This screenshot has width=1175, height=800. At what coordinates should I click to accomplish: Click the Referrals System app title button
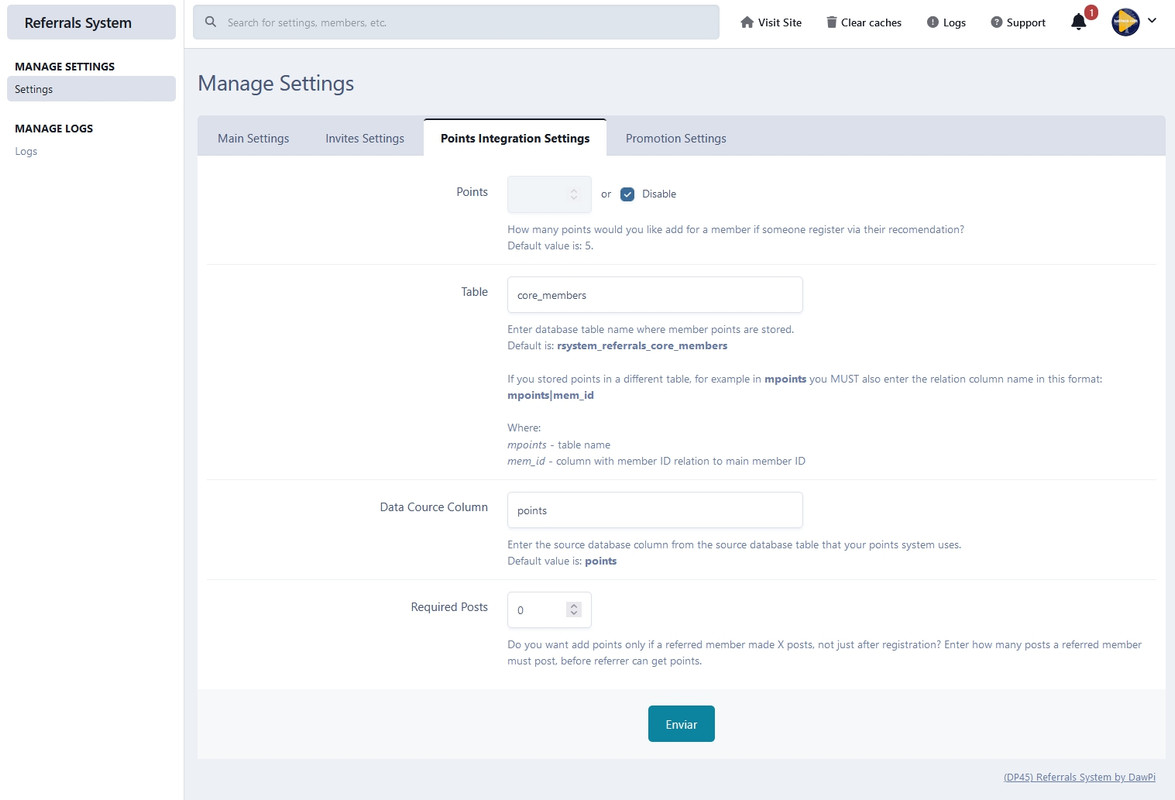(x=91, y=22)
